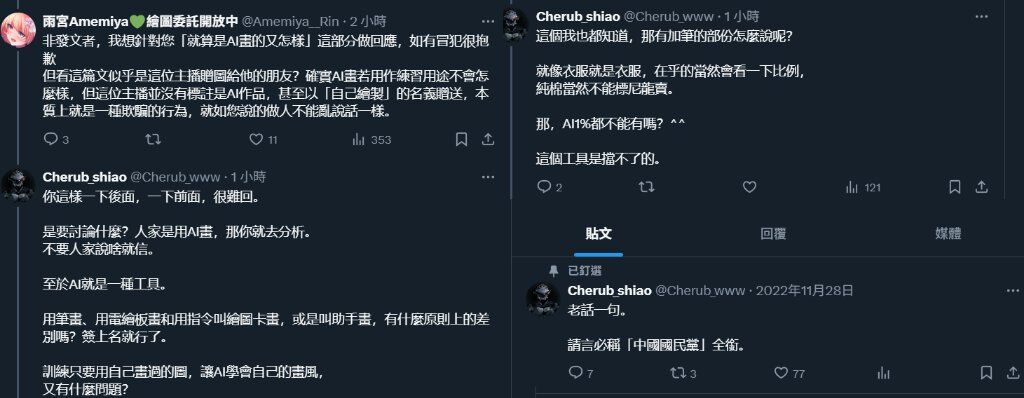Repost Amemiya's tweet
The height and width of the screenshot is (398, 1024).
click(153, 139)
